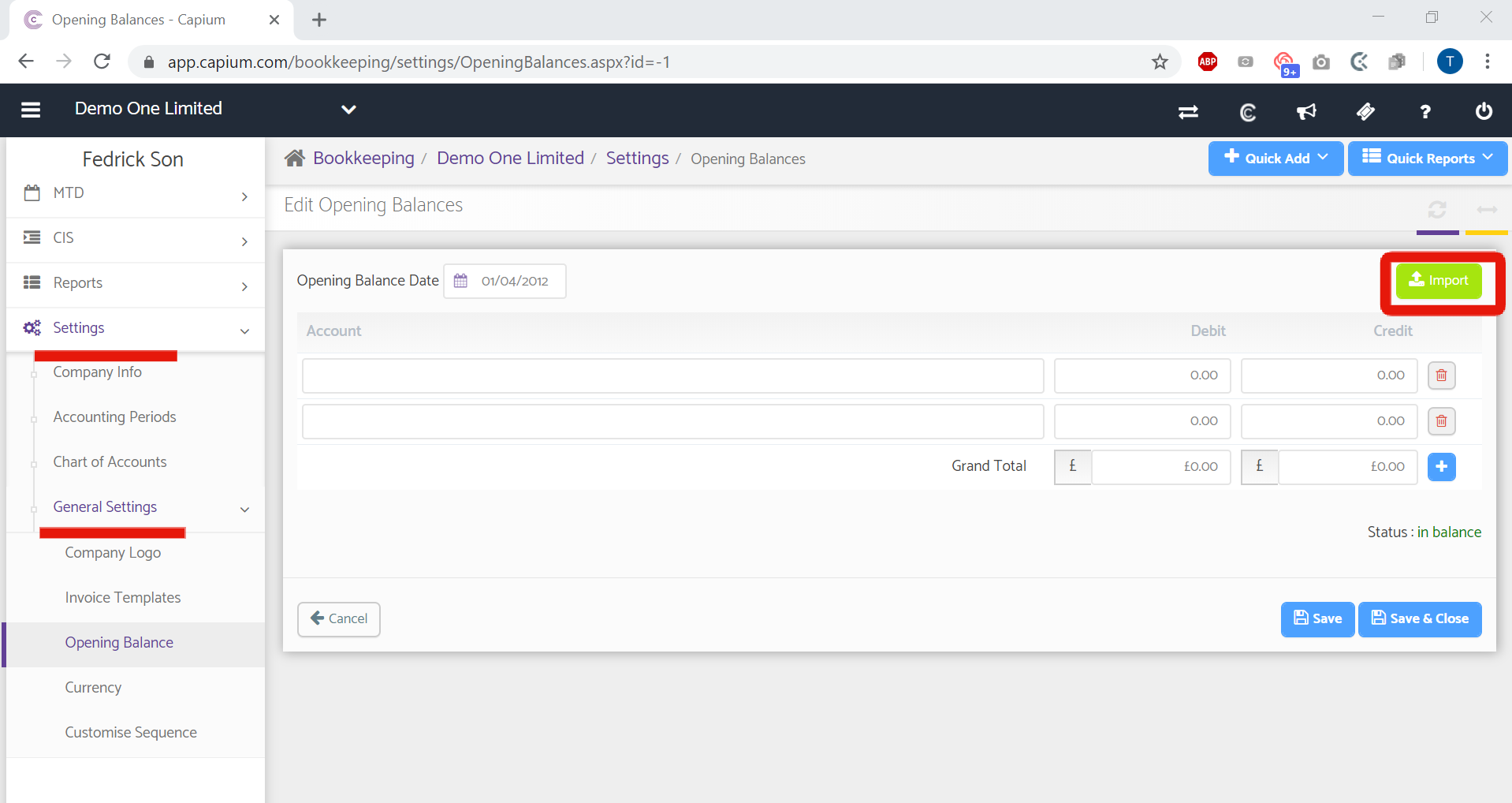Add a new balance row with plus button
This screenshot has height=803, width=1512.
pos(1441,467)
